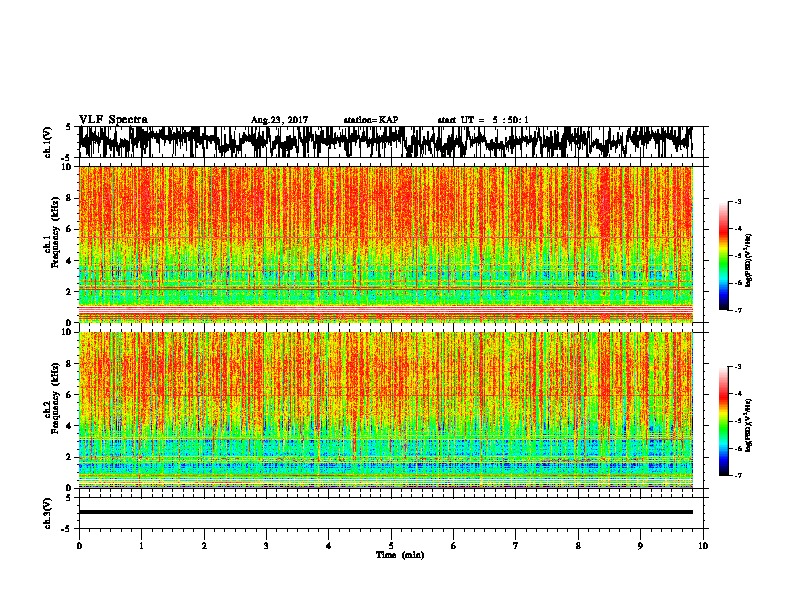Click tick label 3 on time axis
The image size is (792, 612).
(266, 546)
